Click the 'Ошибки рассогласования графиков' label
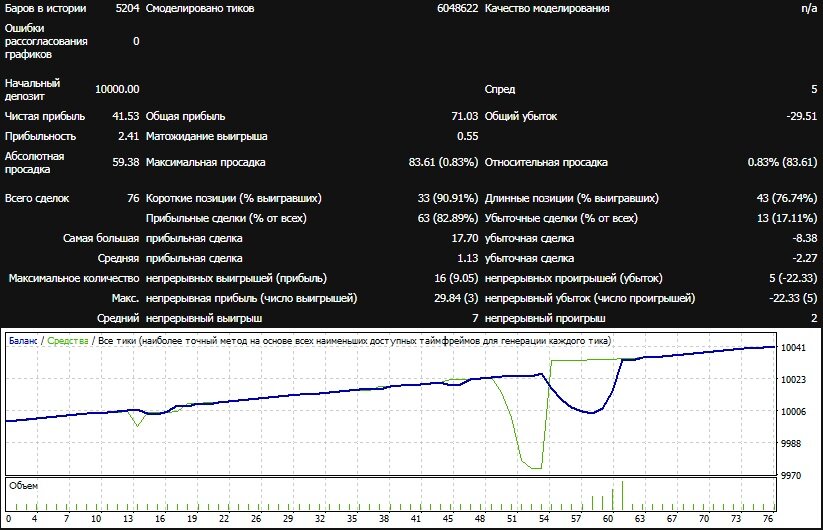Viewport: 823px width, 530px height. (46, 41)
